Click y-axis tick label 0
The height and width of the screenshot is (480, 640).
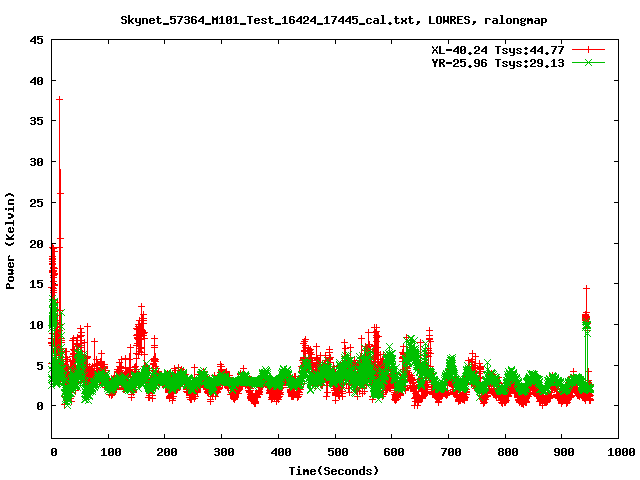point(40,406)
